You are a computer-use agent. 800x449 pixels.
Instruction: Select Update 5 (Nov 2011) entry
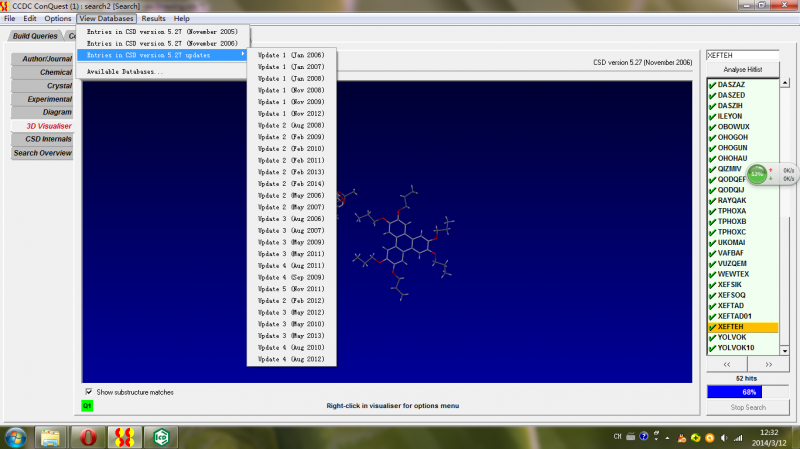tap(291, 289)
